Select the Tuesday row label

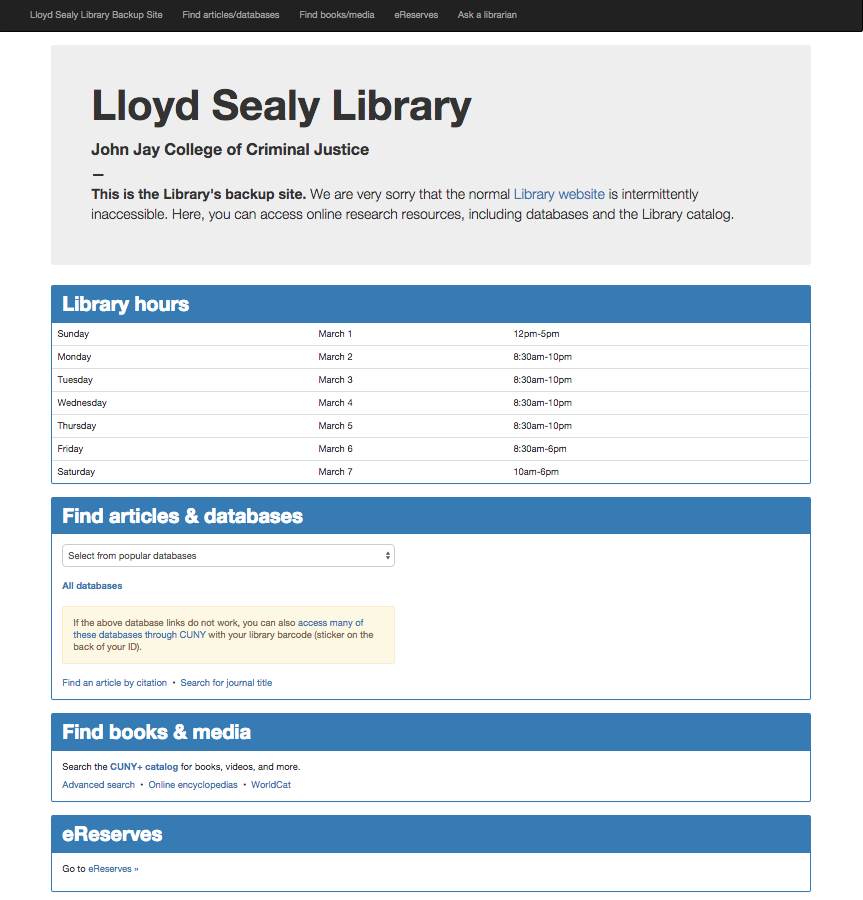click(75, 380)
